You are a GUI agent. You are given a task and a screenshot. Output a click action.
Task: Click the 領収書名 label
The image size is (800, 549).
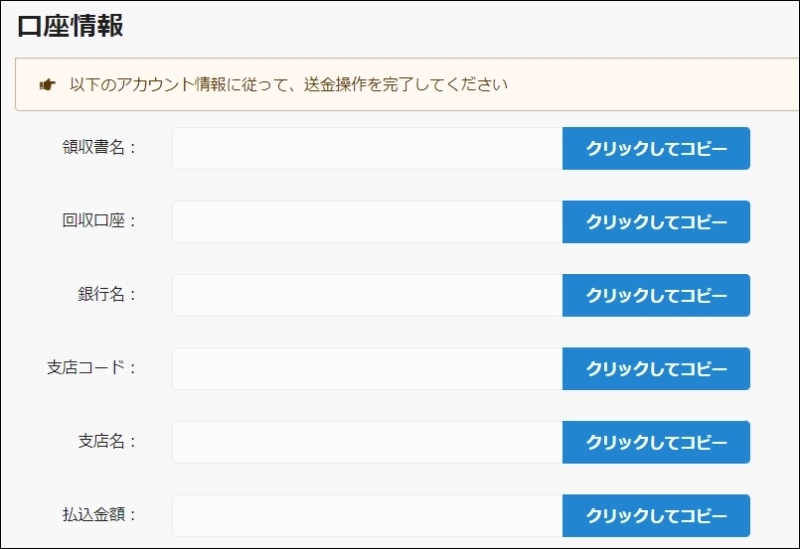(98, 148)
